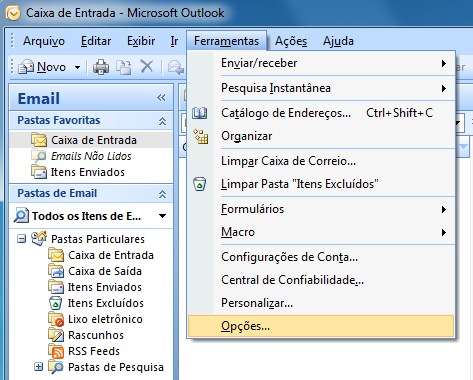Click the Caixa de Saída outbox icon
The width and height of the screenshot is (473, 380).
click(56, 271)
